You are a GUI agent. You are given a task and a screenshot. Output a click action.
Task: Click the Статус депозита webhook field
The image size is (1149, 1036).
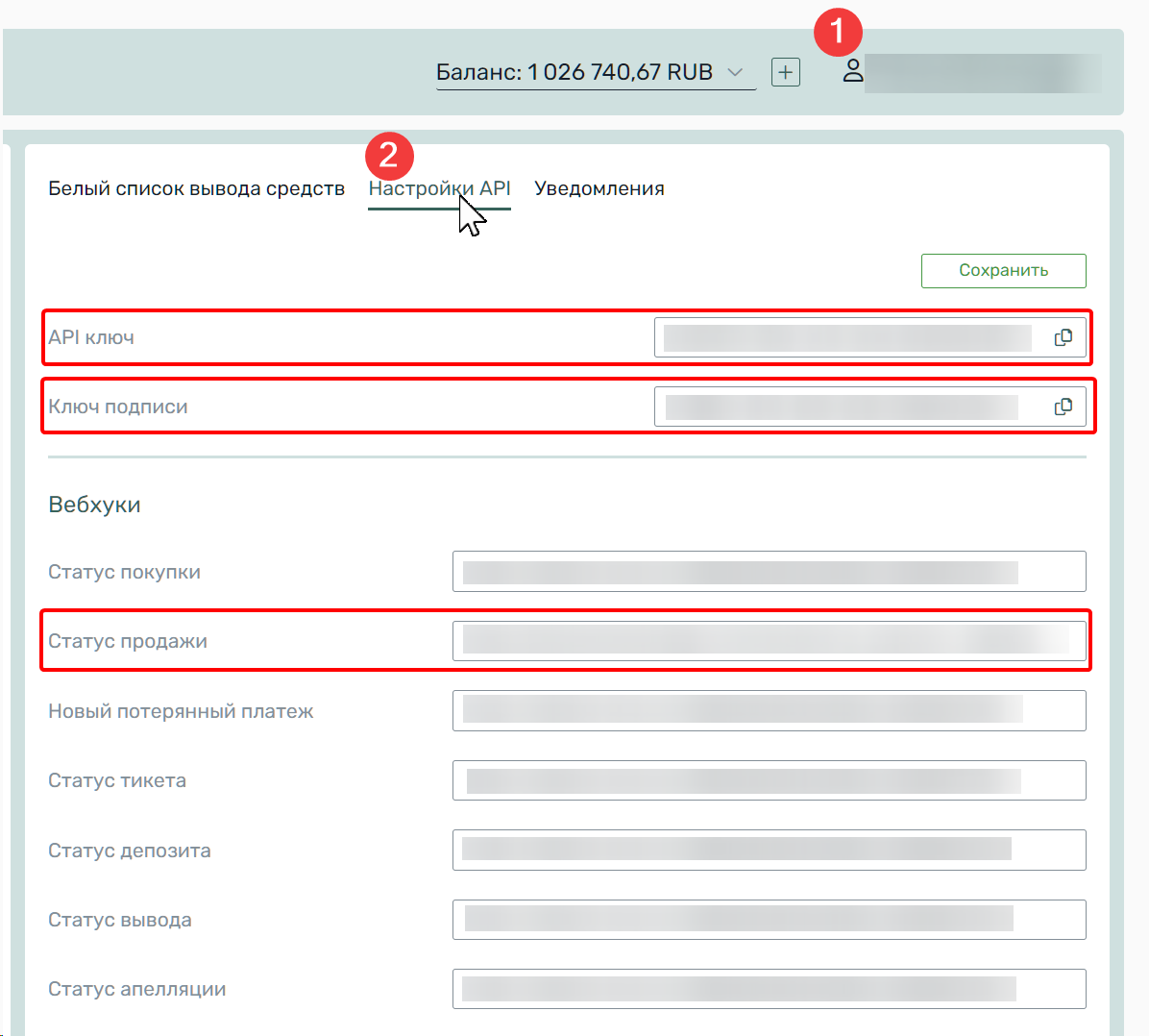tap(769, 851)
